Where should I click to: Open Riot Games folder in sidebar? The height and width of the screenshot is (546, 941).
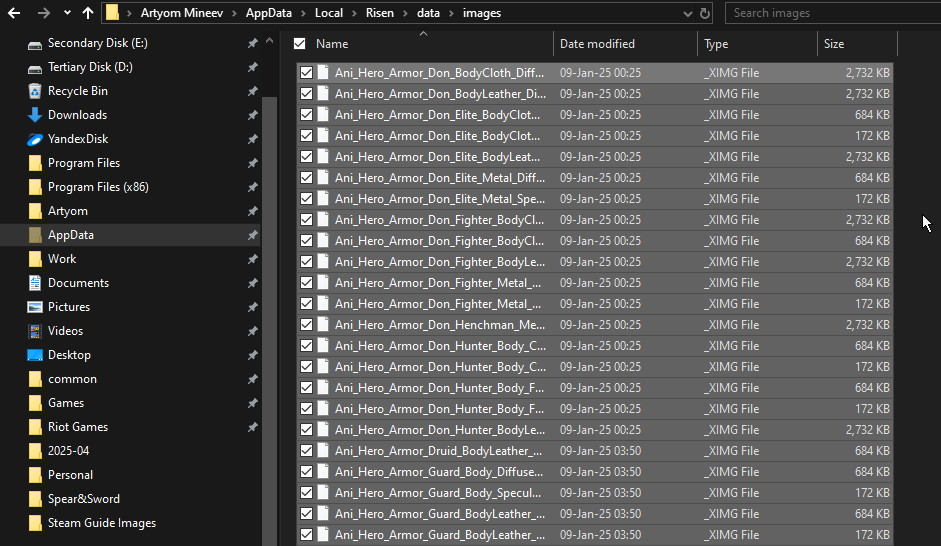tap(77, 427)
